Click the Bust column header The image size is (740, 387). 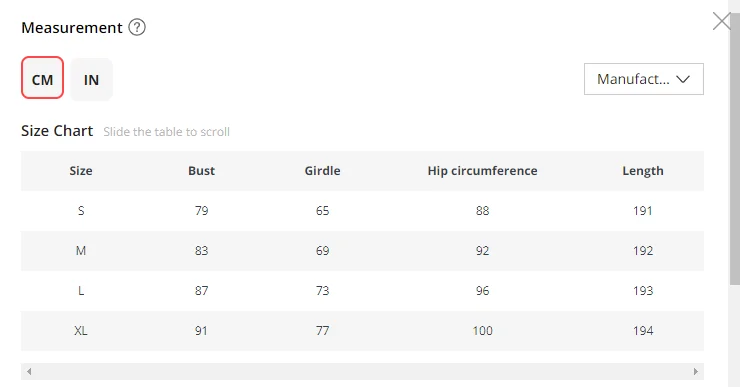coord(202,171)
